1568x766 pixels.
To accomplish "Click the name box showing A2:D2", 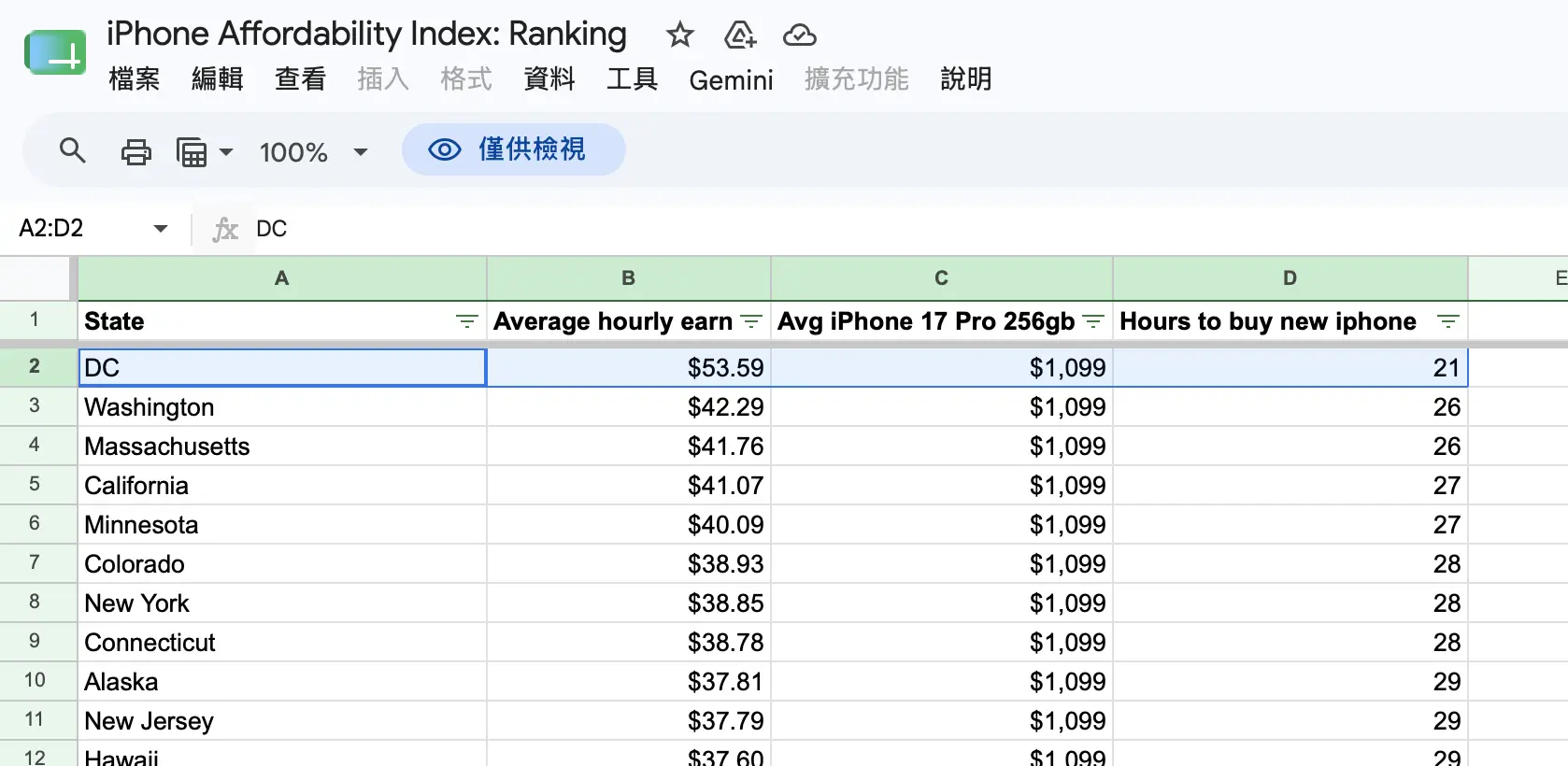I will point(77,228).
